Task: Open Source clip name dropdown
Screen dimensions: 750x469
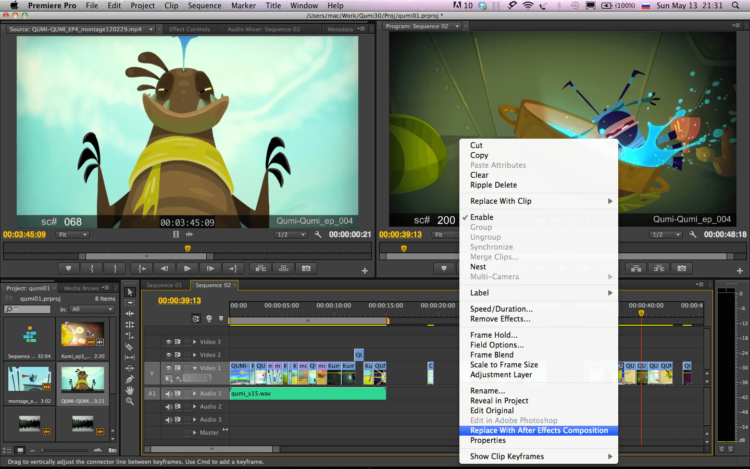Action: coord(151,29)
